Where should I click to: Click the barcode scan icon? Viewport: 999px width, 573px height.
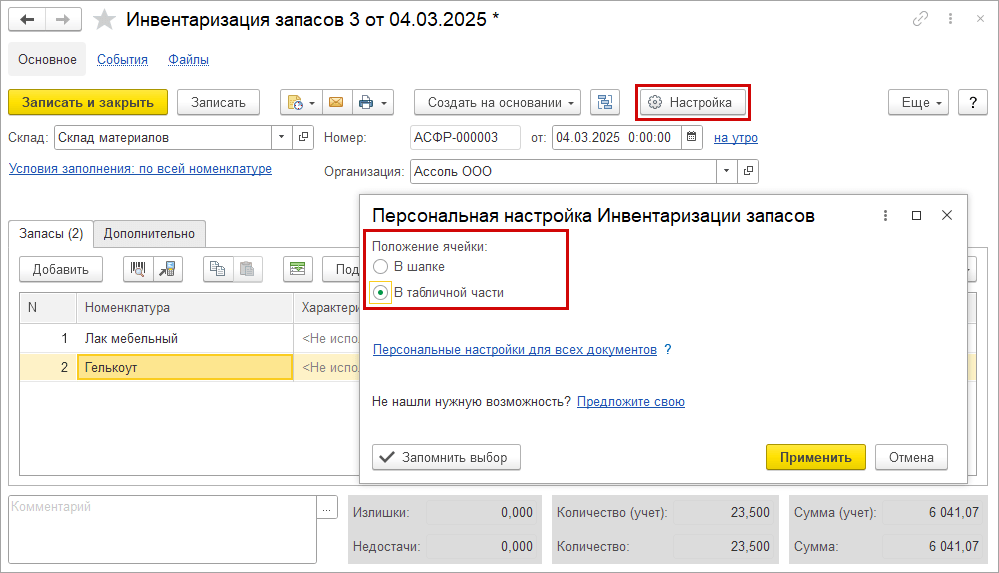coord(138,268)
